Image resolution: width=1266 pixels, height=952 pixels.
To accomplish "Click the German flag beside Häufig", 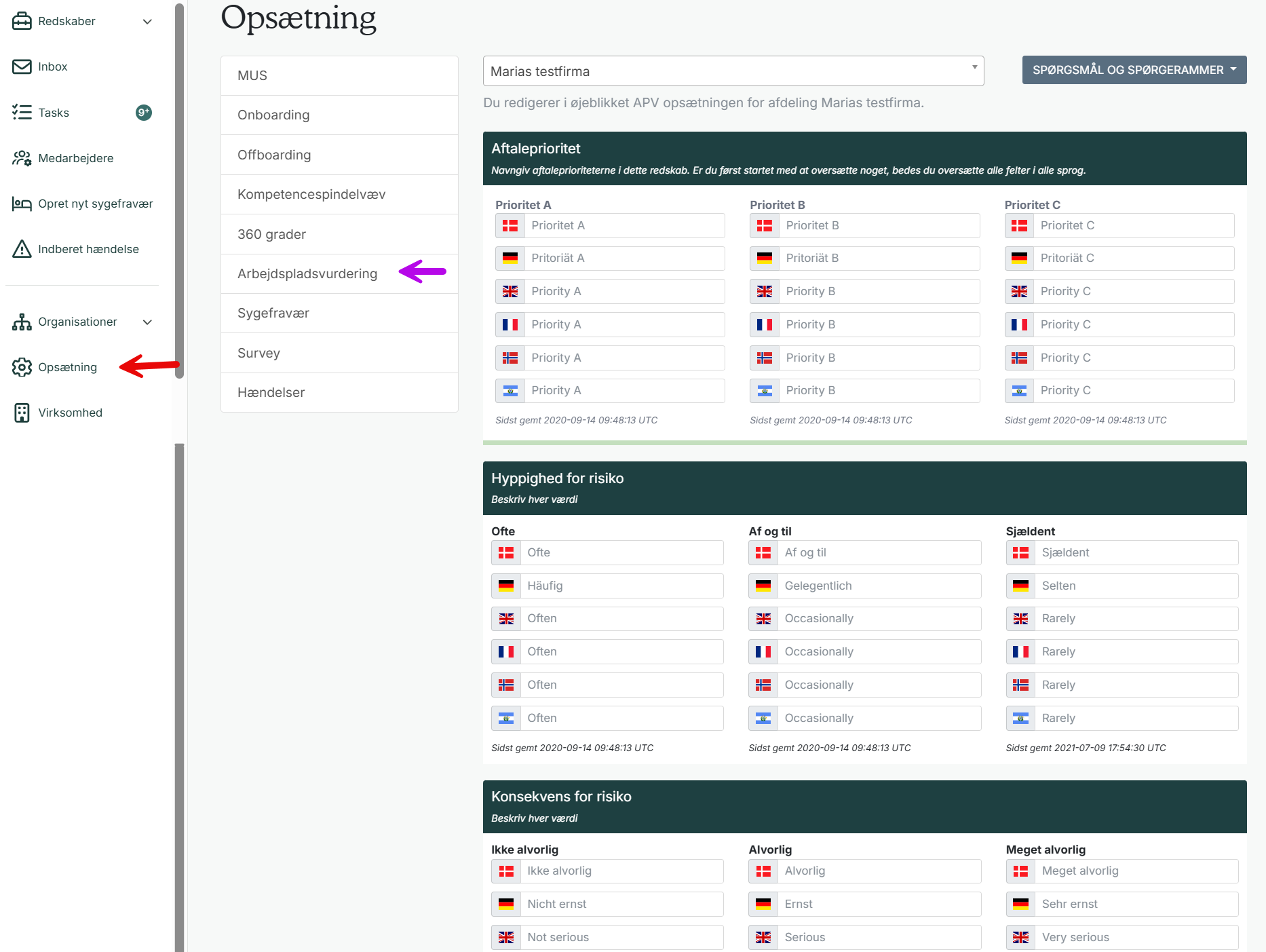I will click(x=506, y=586).
